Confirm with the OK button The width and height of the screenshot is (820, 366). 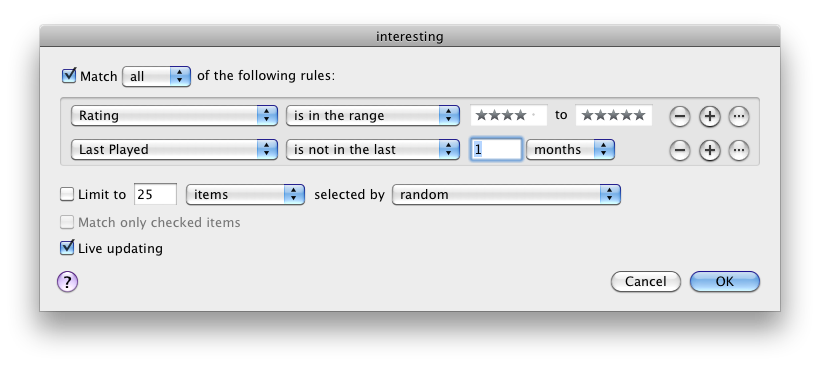pyautogui.click(x=725, y=281)
